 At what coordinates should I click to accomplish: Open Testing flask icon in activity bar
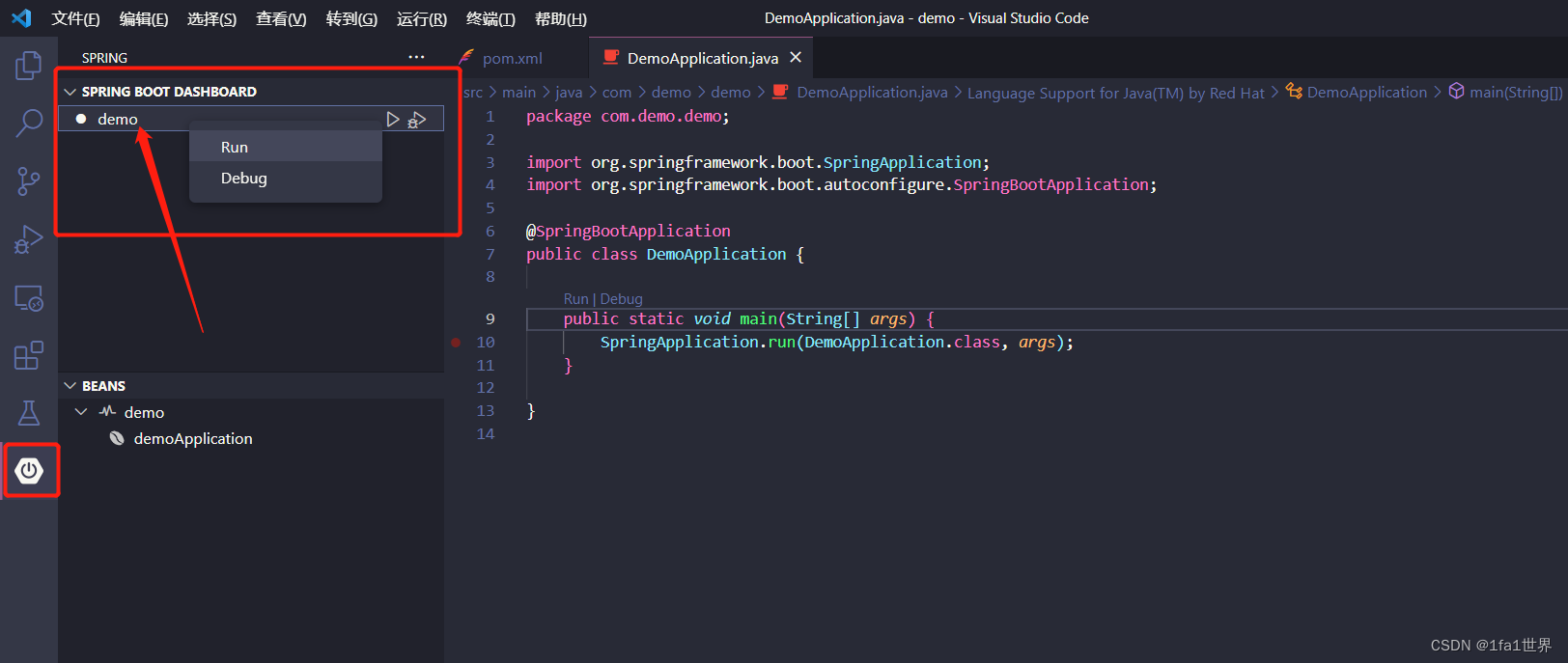click(x=29, y=413)
